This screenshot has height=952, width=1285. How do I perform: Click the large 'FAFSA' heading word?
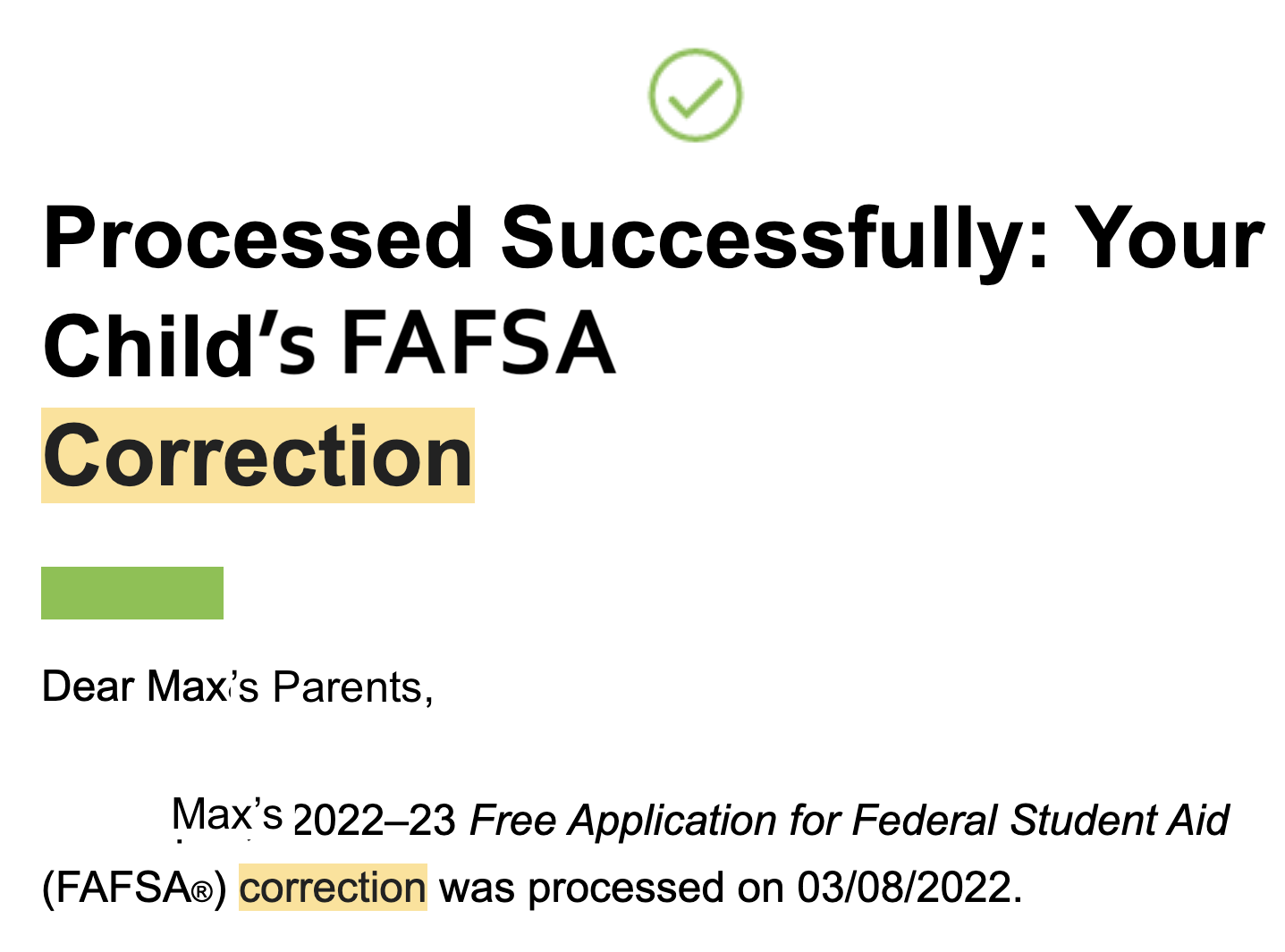pyautogui.click(x=478, y=343)
